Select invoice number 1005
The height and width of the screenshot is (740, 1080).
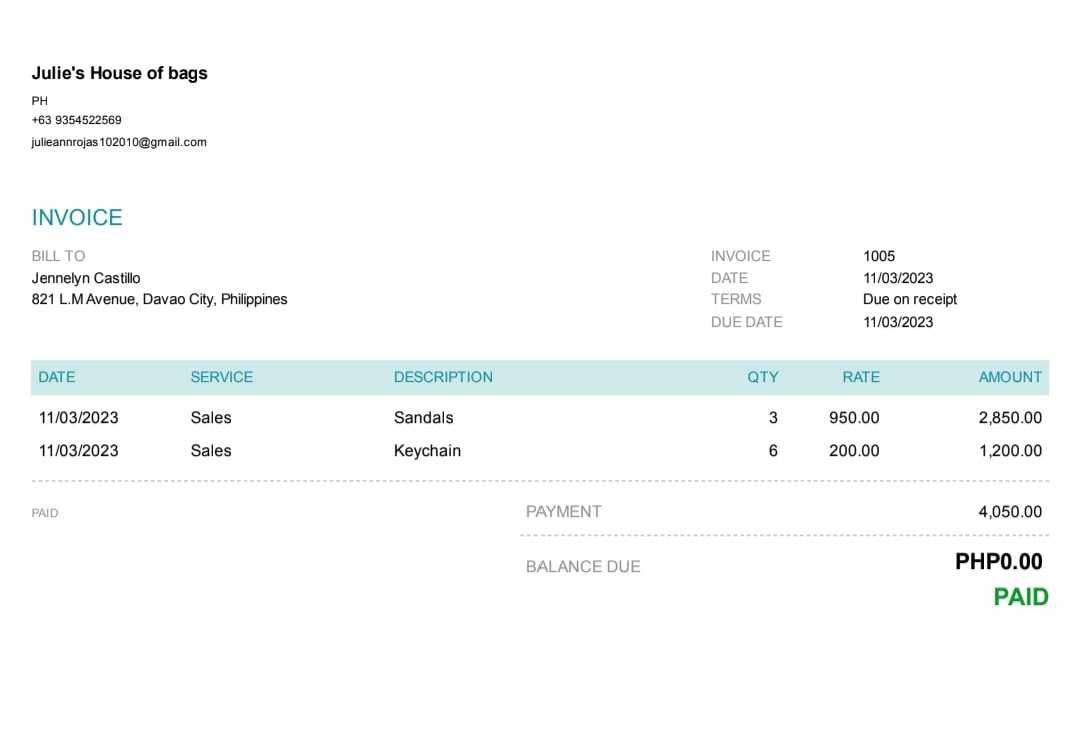[879, 256]
